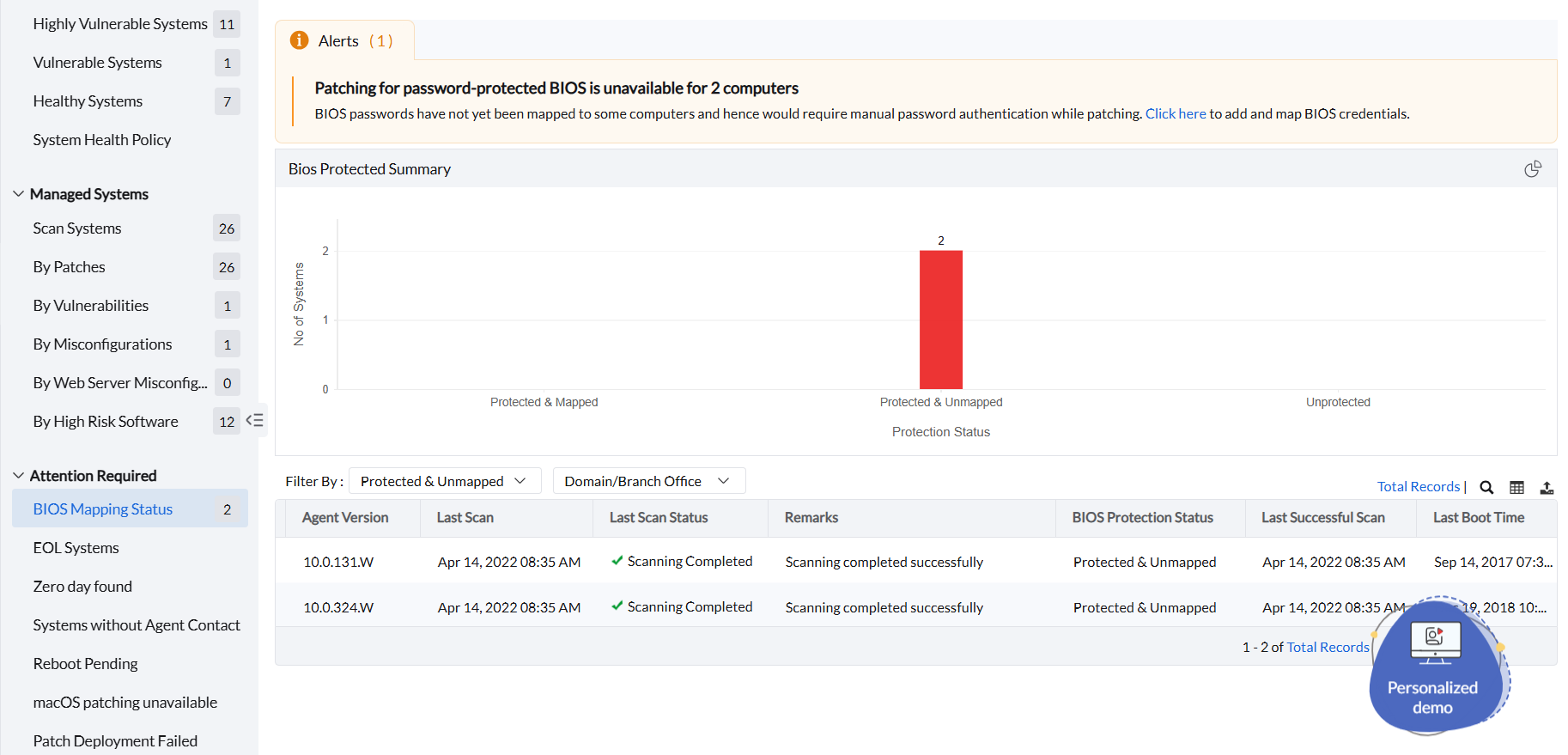The height and width of the screenshot is (755, 1568).
Task: Click the 'Click here' BIOS credentials link
Action: tap(1175, 113)
